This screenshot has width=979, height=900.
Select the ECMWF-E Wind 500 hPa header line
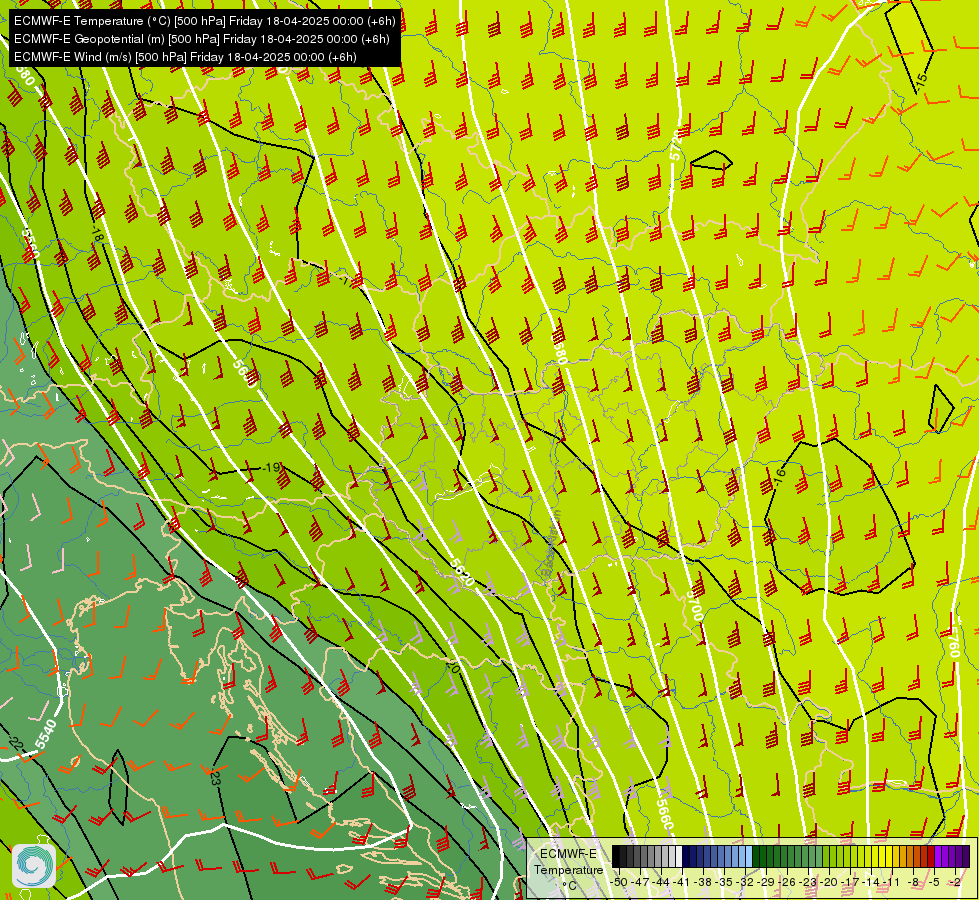tap(185, 57)
